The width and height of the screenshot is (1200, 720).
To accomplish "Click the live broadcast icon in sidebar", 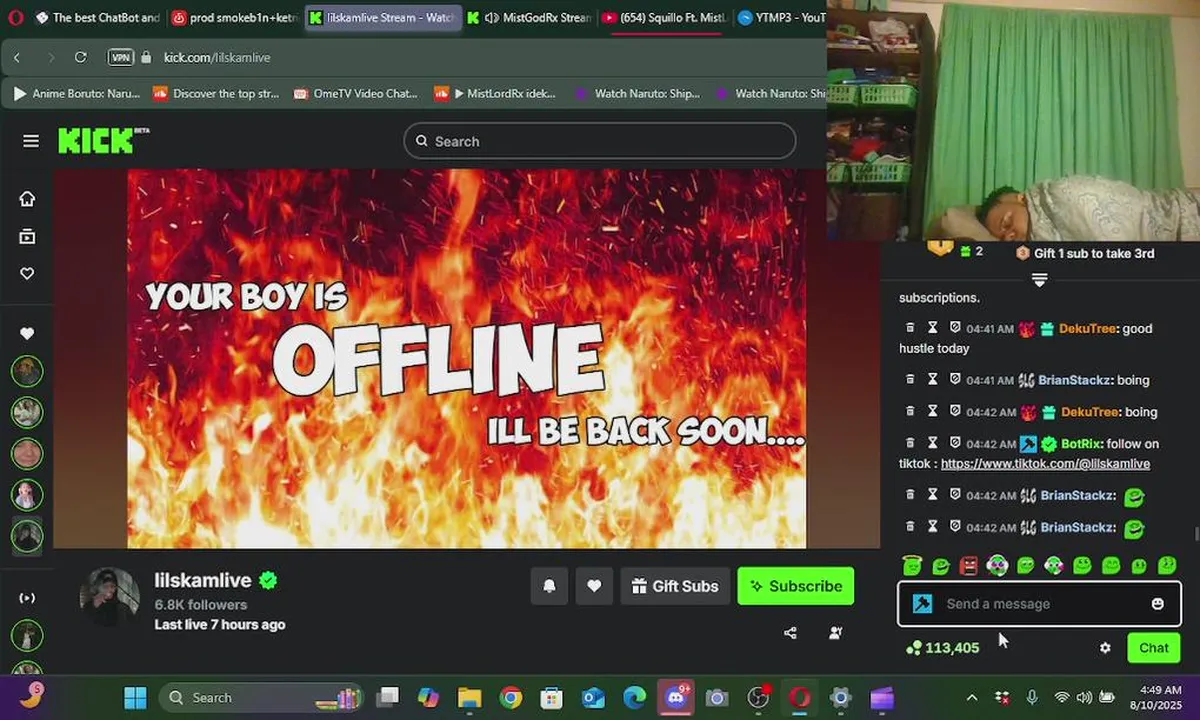I will [x=27, y=598].
